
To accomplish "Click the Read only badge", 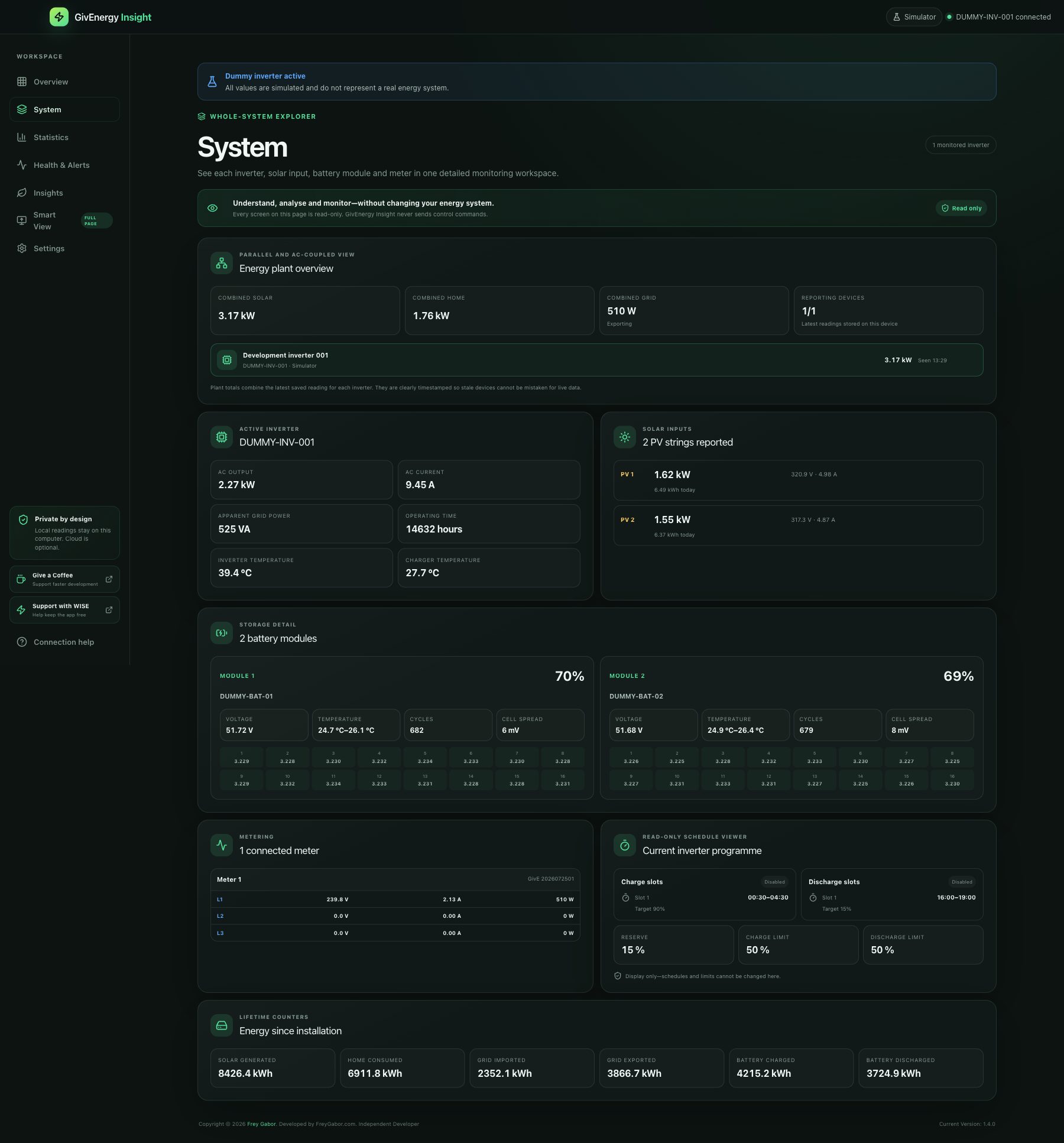I will point(961,208).
